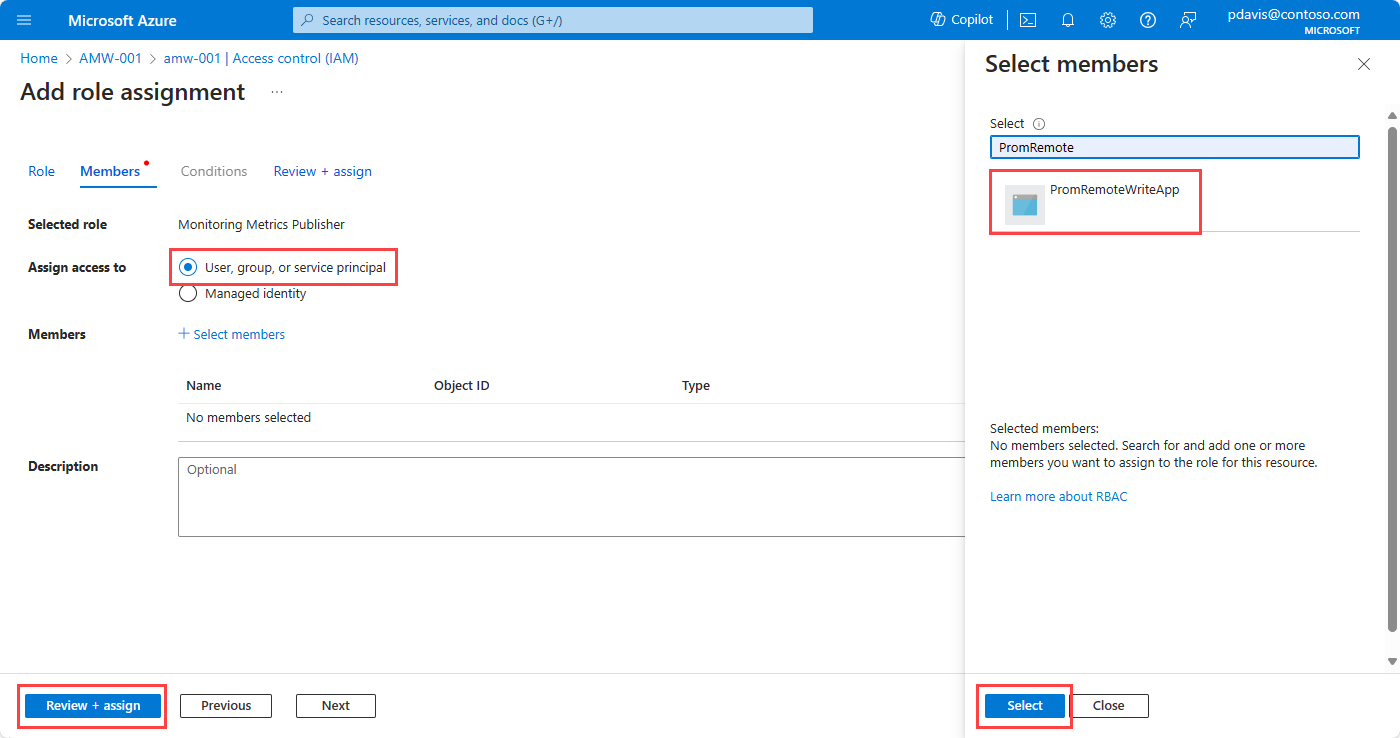The image size is (1400, 738).
Task: Click the No members selected row
Action: coord(571,418)
